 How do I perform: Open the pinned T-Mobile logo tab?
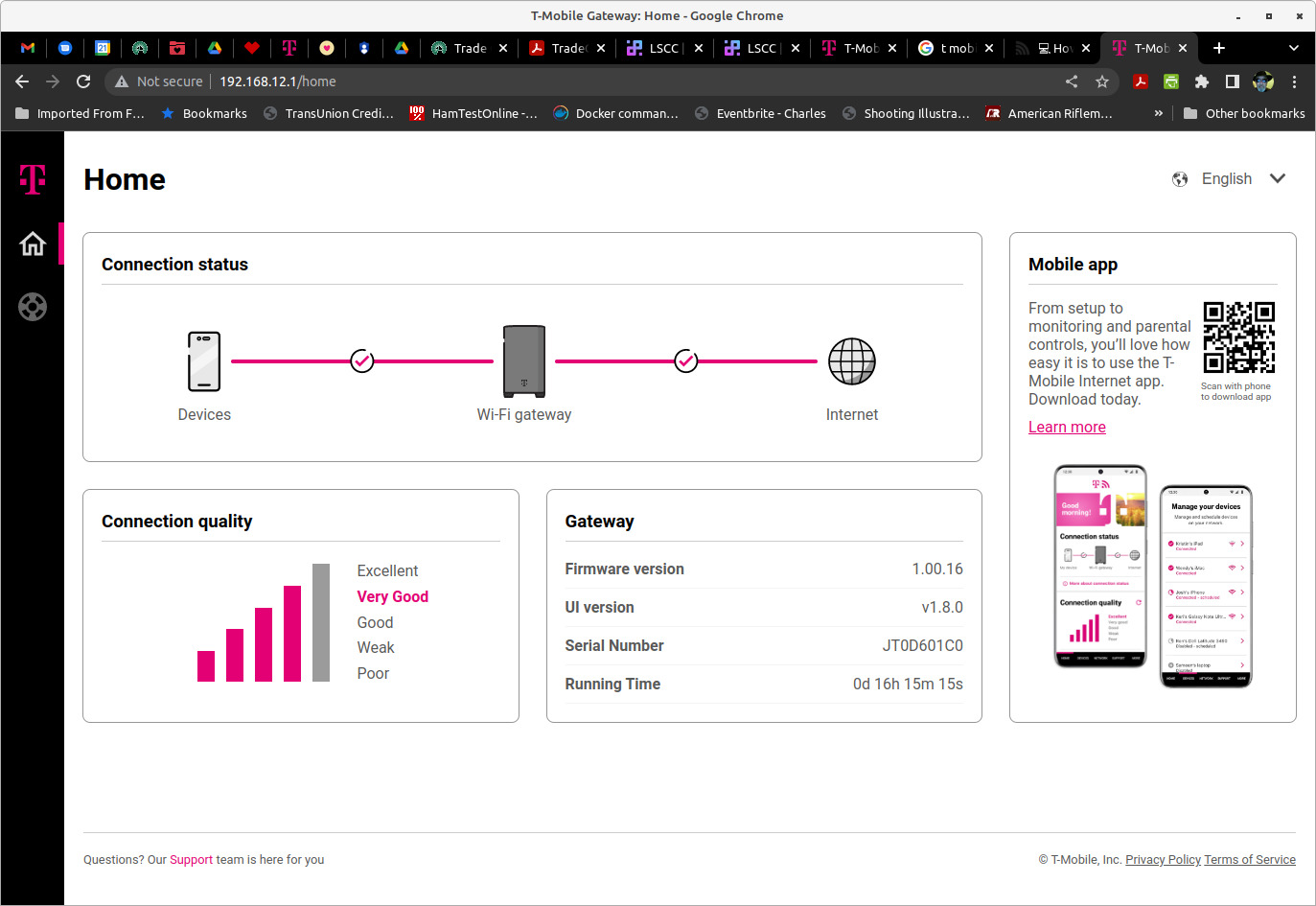289,48
